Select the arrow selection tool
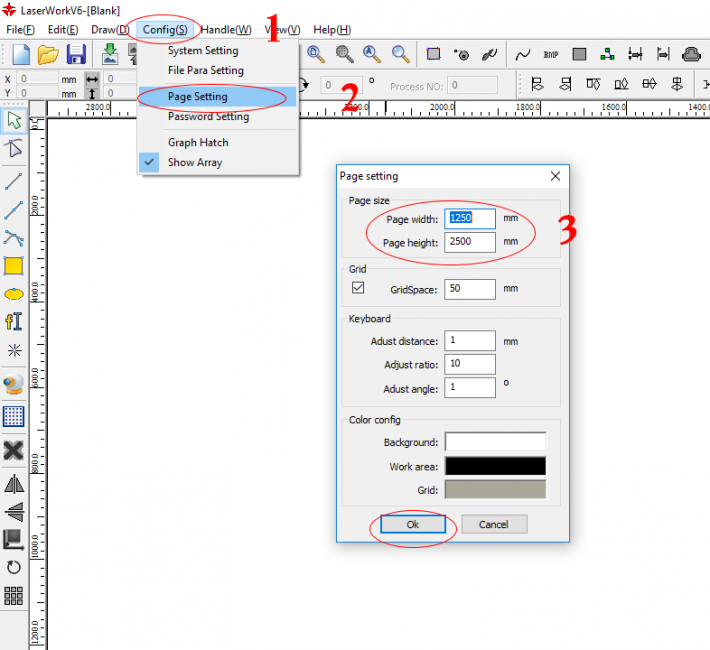The image size is (710, 650). (14, 121)
